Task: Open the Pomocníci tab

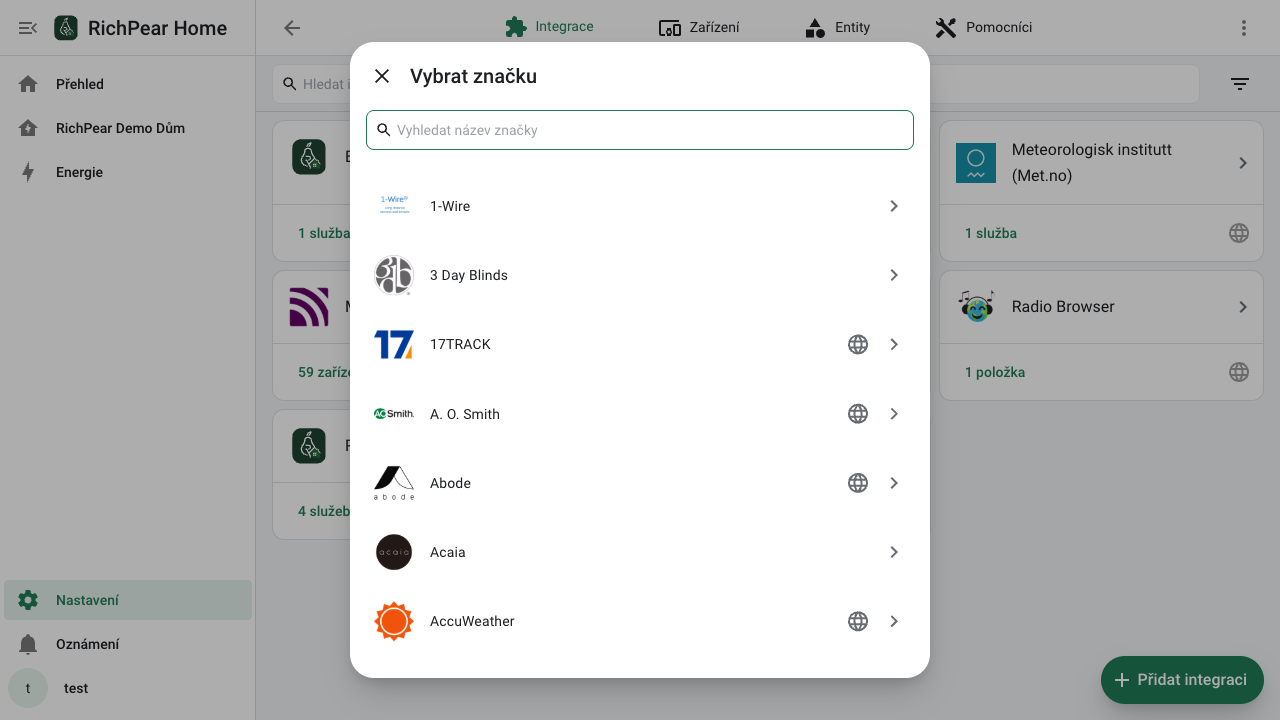Action: pyautogui.click(x=984, y=27)
